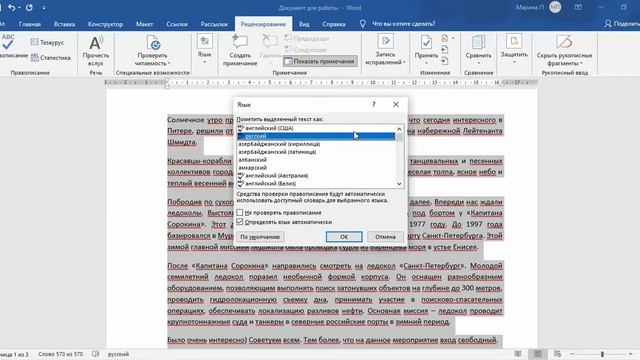The image size is (640, 360).
Task: Uncheck Определять язык автоматически checkbox
Action: (x=240, y=222)
